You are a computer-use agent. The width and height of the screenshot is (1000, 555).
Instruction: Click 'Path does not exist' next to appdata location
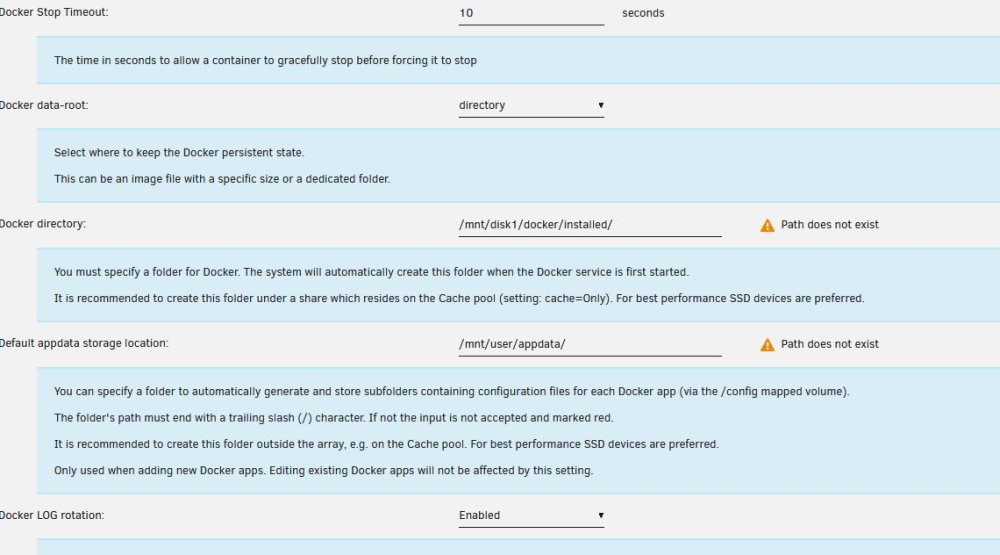830,344
